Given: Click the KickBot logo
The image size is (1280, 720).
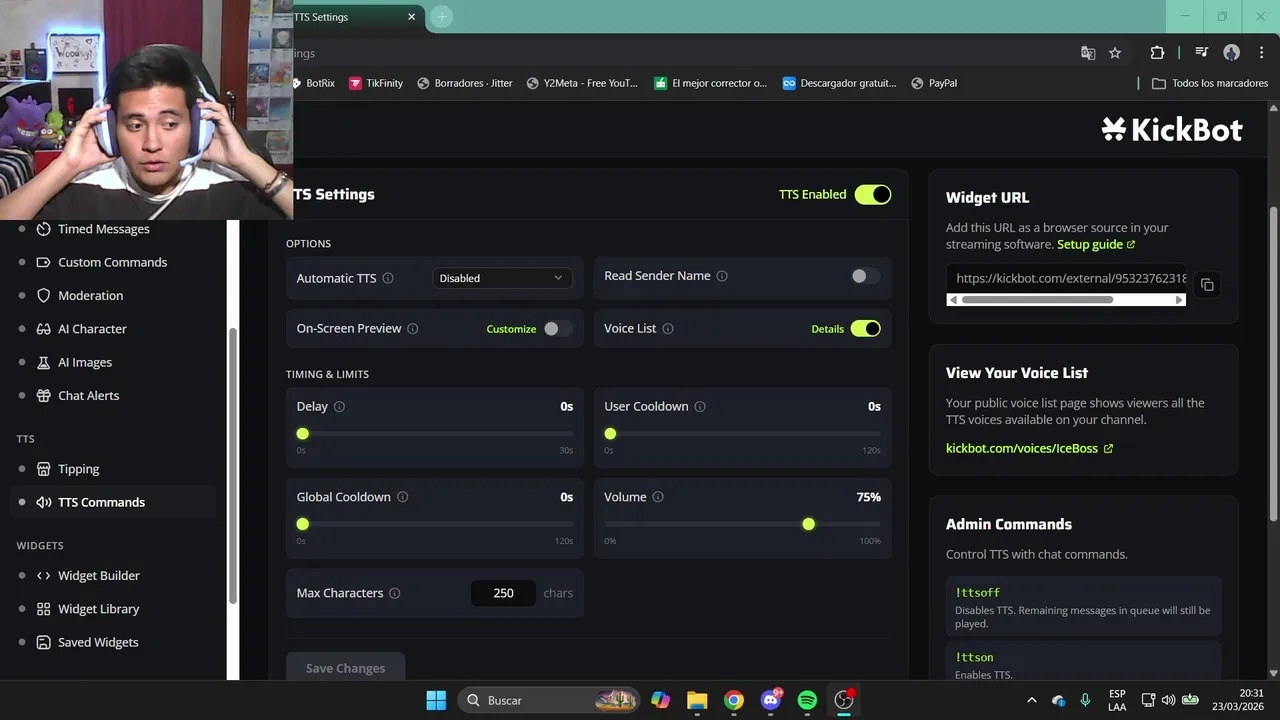Looking at the screenshot, I should click(1172, 129).
